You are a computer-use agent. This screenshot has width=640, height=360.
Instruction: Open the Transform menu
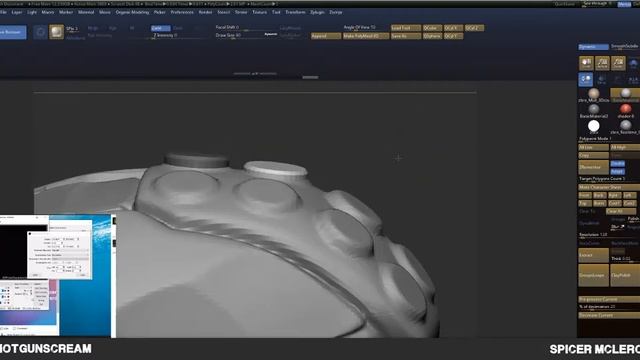pyautogui.click(x=295, y=12)
